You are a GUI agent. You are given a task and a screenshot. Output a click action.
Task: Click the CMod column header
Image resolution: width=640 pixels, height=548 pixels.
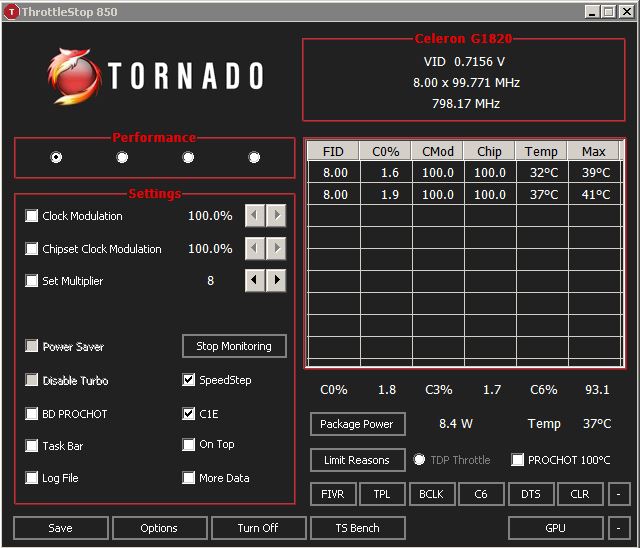[x=438, y=151]
